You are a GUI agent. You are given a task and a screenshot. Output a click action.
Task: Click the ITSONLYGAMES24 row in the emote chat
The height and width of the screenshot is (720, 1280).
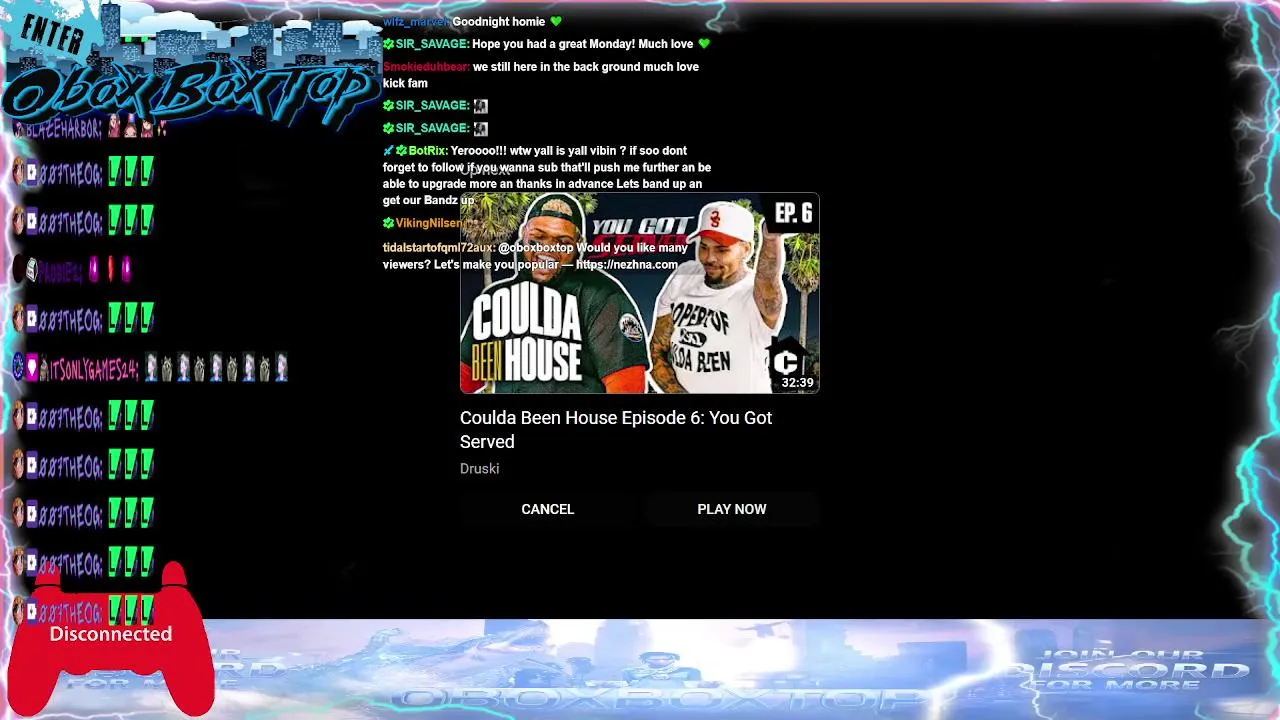(150, 369)
